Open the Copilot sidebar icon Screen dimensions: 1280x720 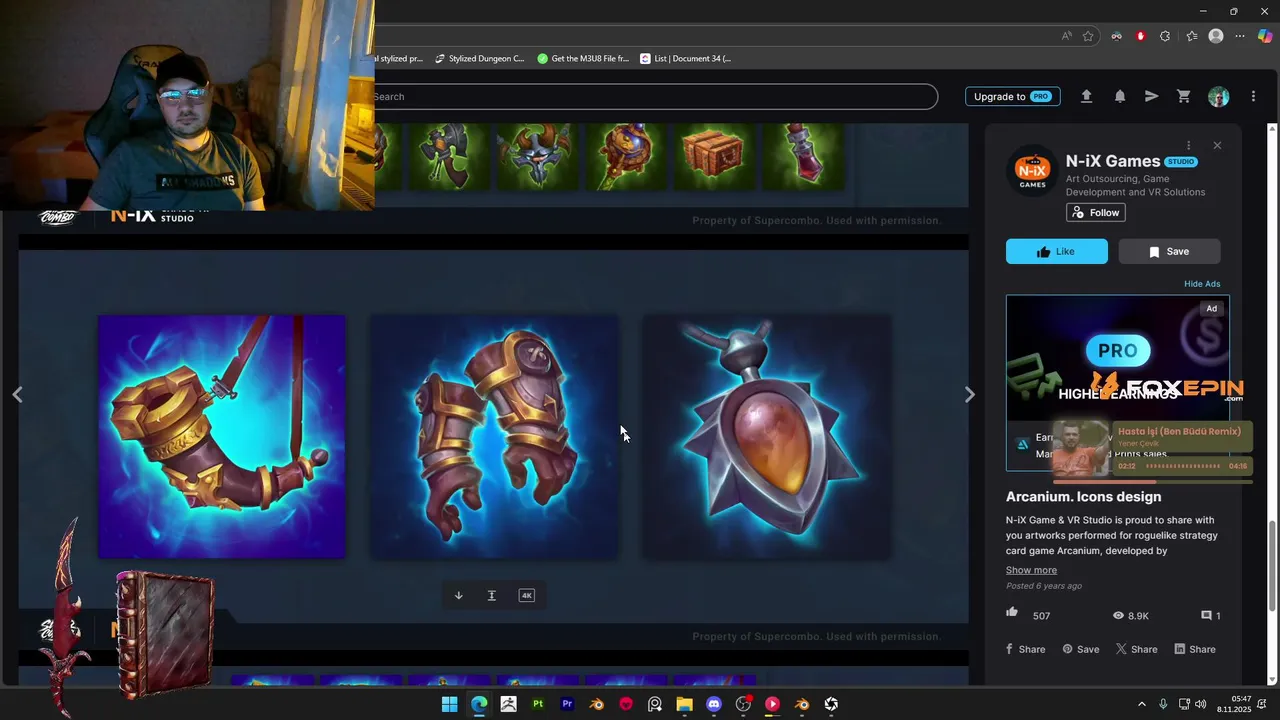[1265, 36]
